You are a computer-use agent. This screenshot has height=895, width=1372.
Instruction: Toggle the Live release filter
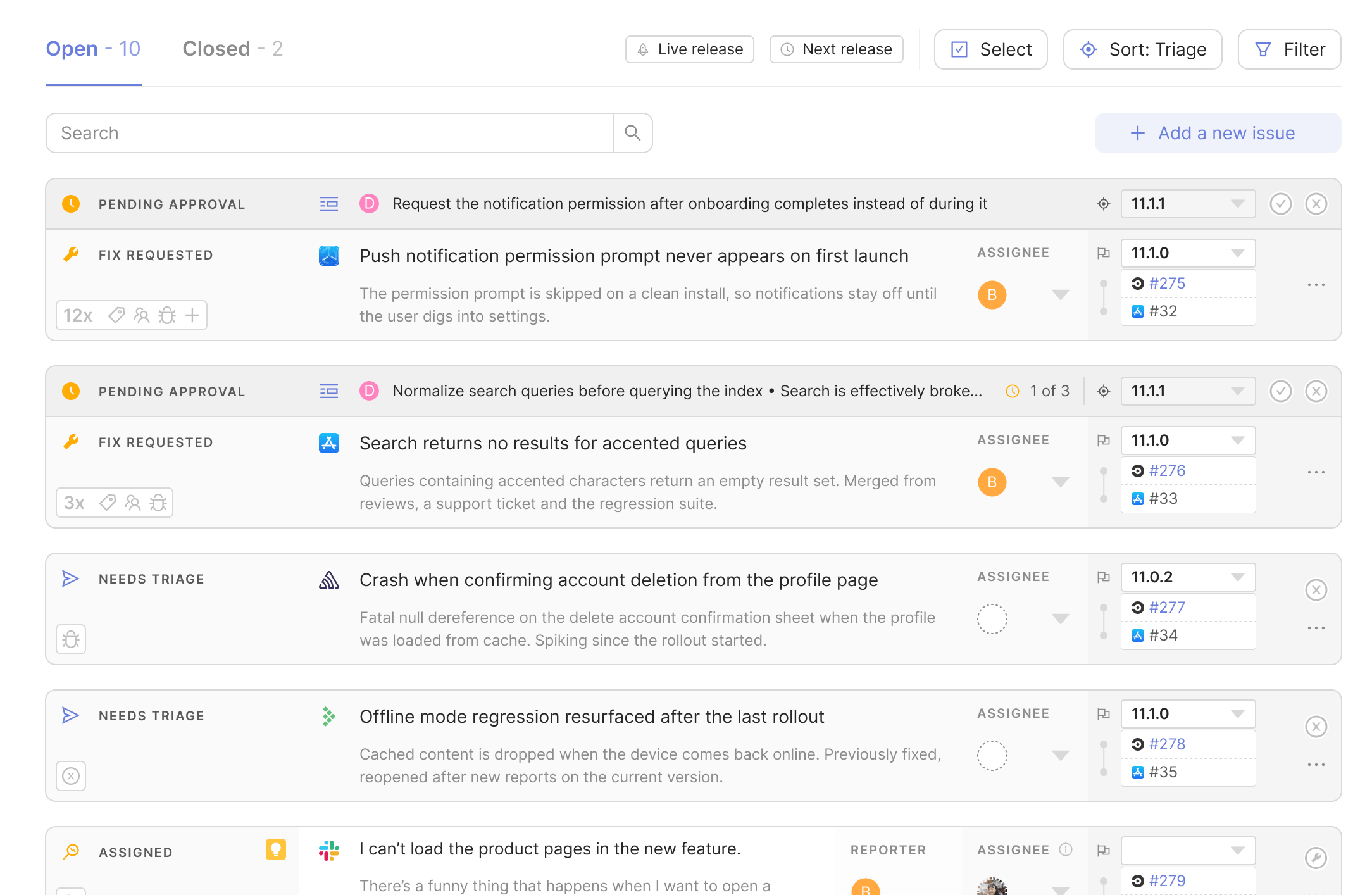(689, 49)
